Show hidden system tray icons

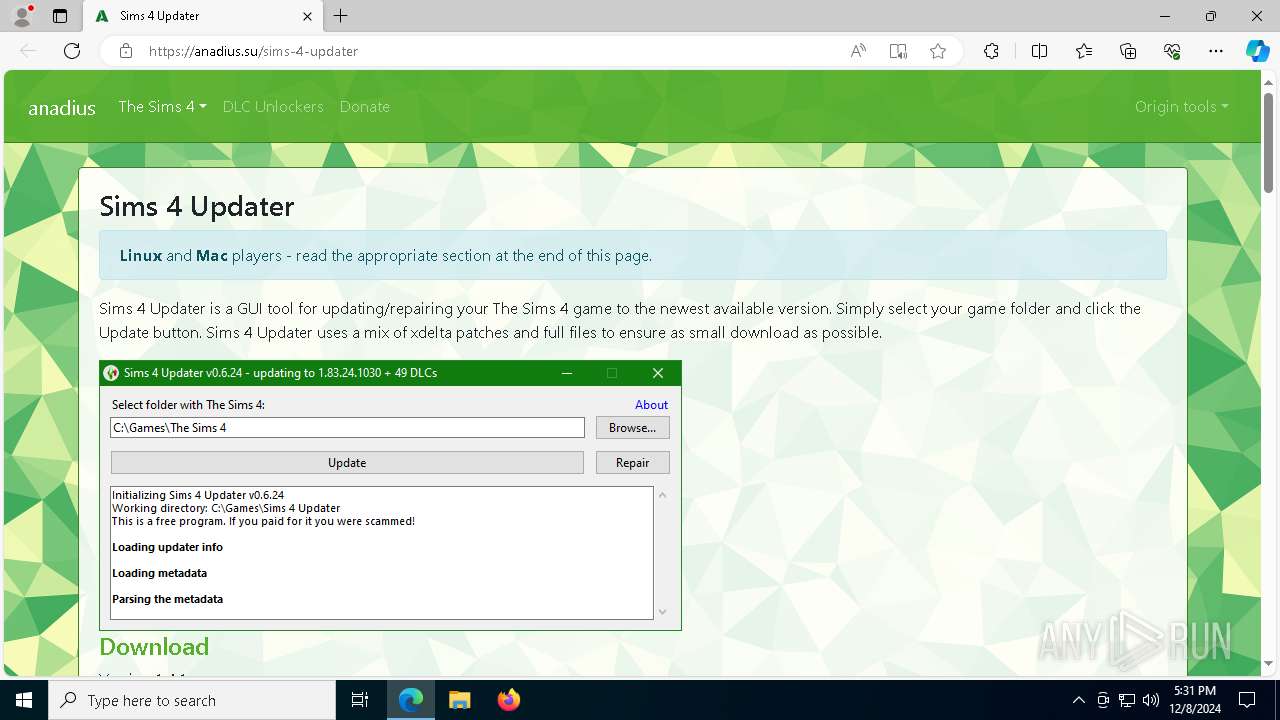point(1078,700)
